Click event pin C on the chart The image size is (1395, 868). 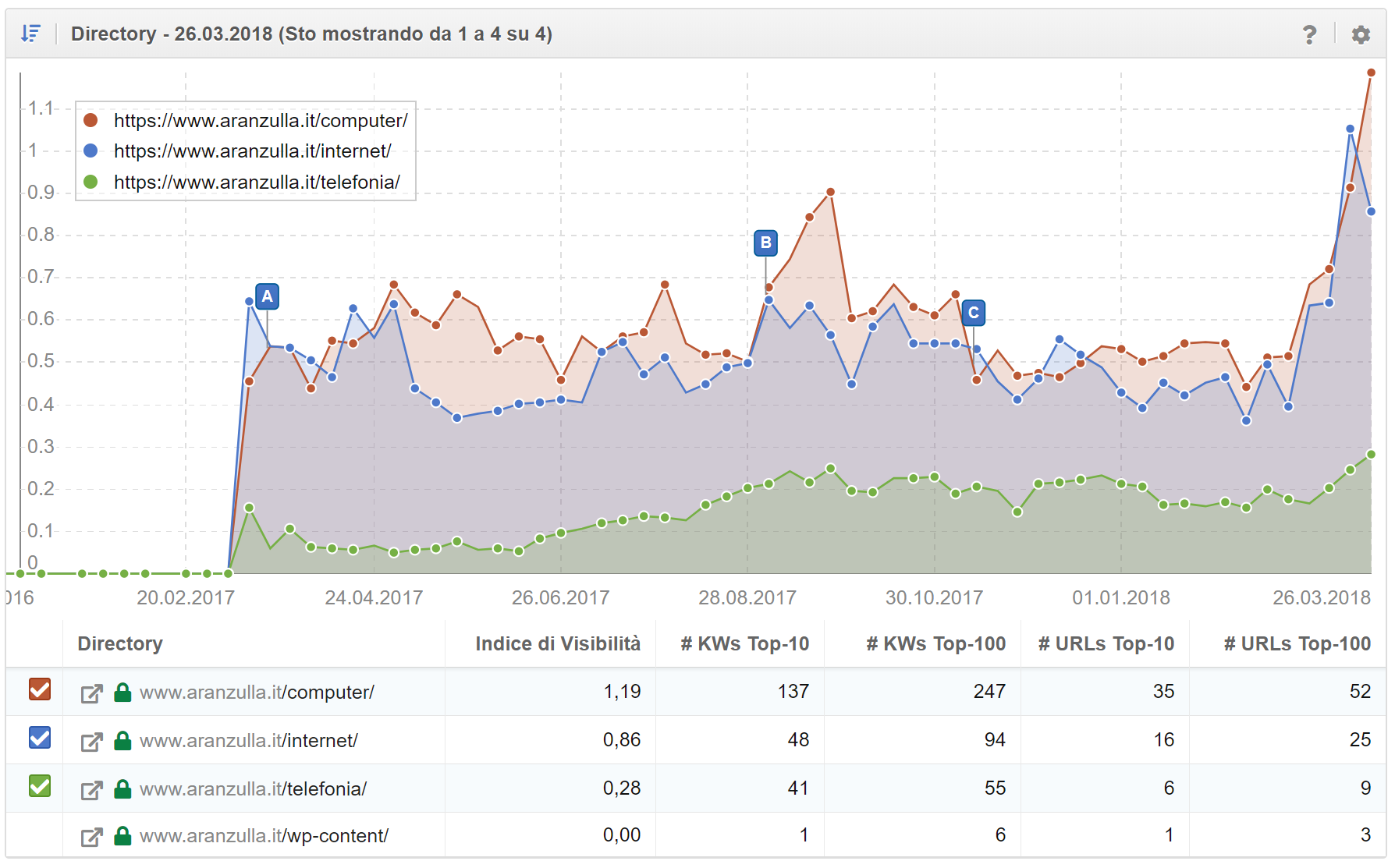974,313
